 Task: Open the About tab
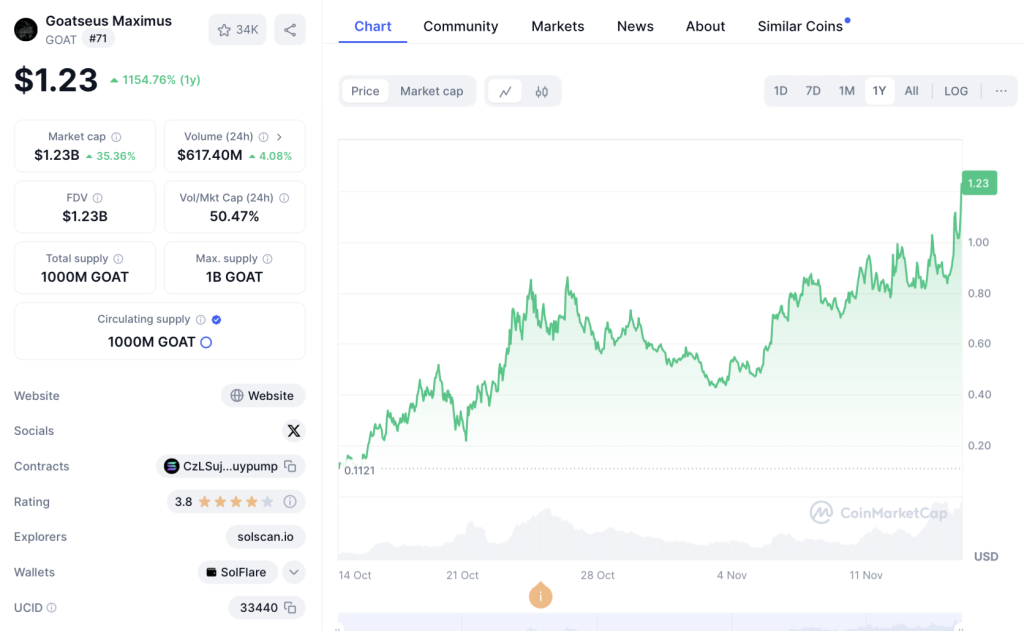tap(705, 27)
